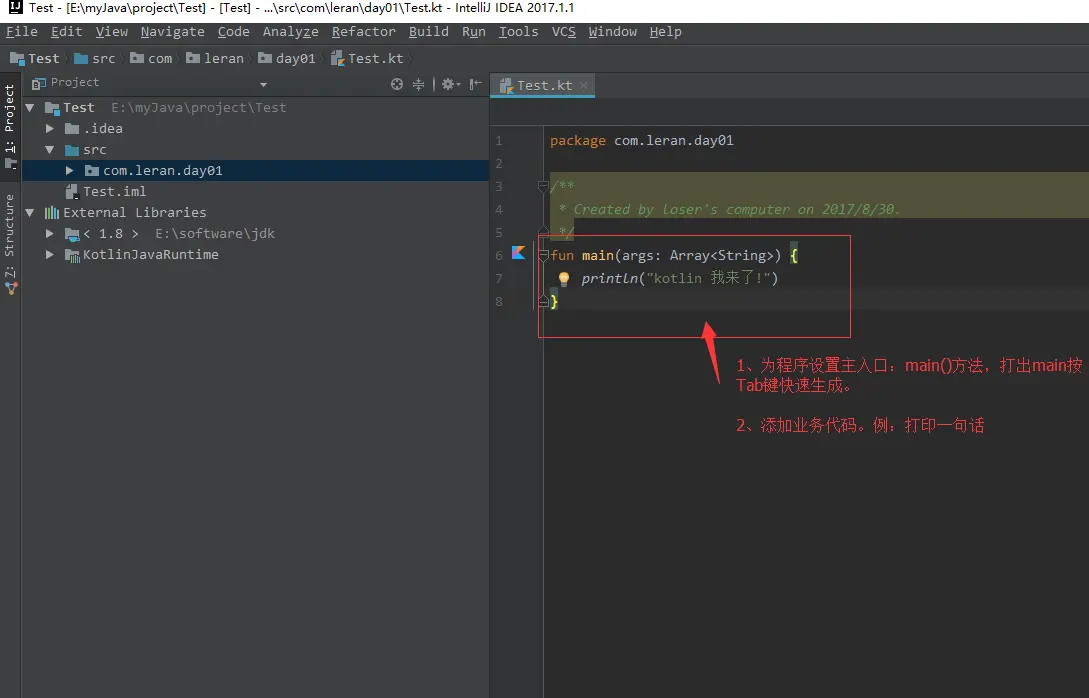Open the Help menu
Screen dimensions: 1089x698
click(x=665, y=32)
